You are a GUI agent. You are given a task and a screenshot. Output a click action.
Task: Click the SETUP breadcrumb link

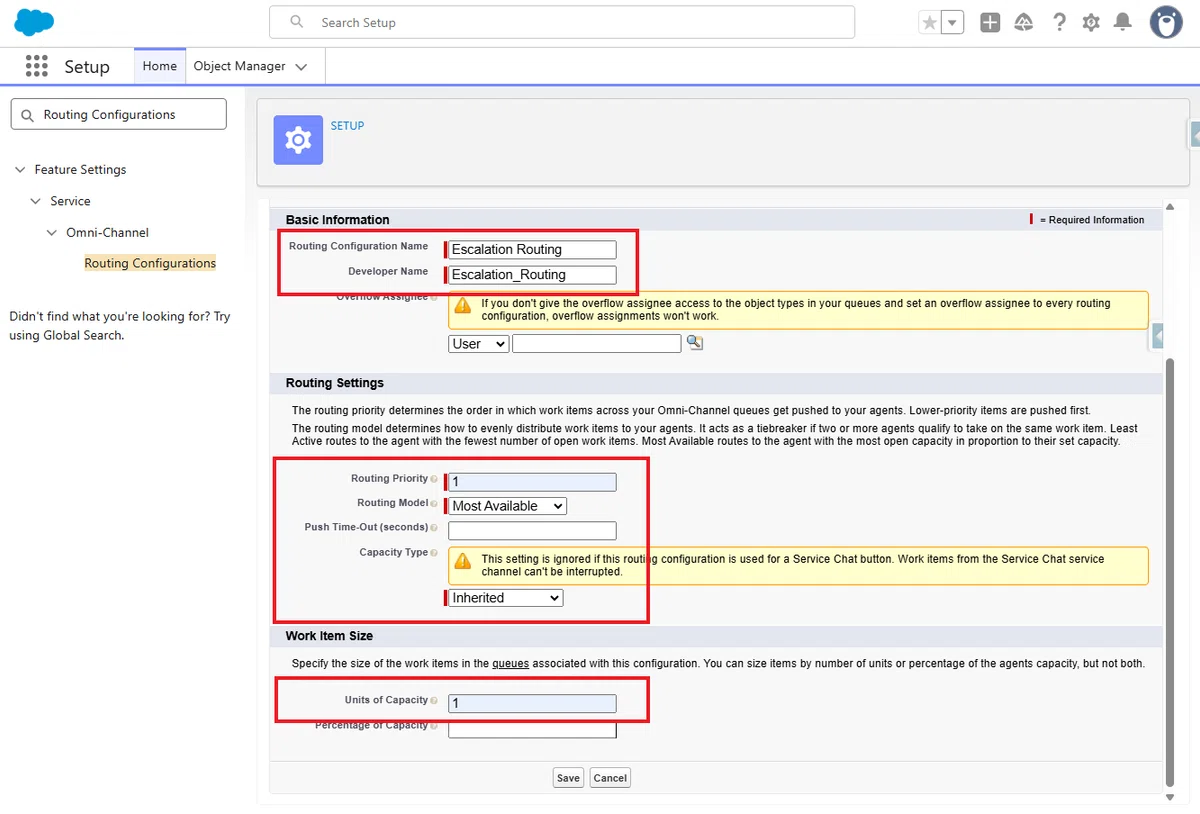click(x=347, y=126)
